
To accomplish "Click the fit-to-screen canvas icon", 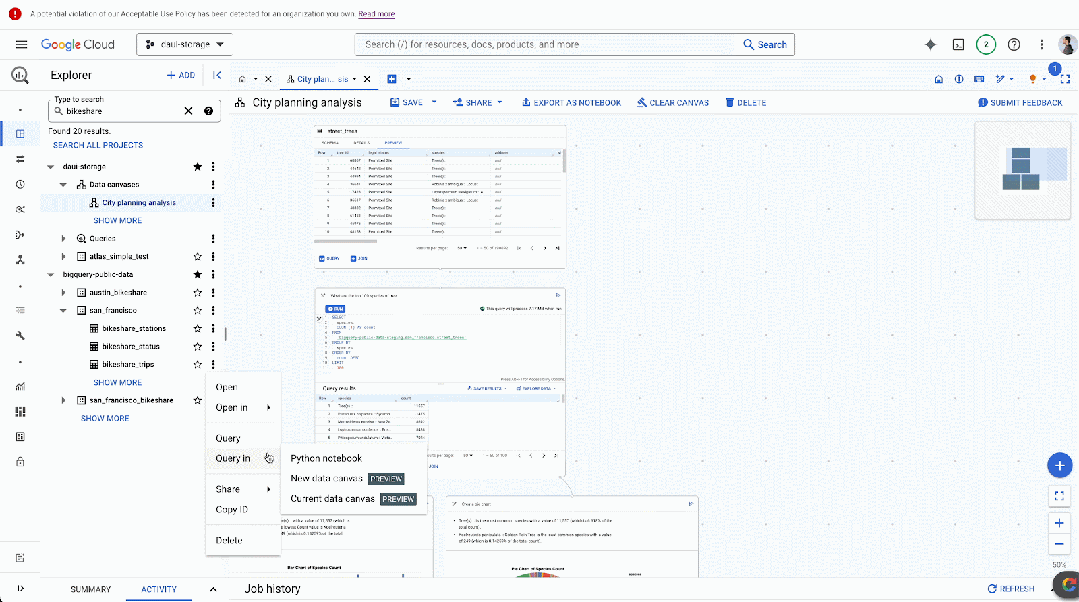I will pos(1059,495).
